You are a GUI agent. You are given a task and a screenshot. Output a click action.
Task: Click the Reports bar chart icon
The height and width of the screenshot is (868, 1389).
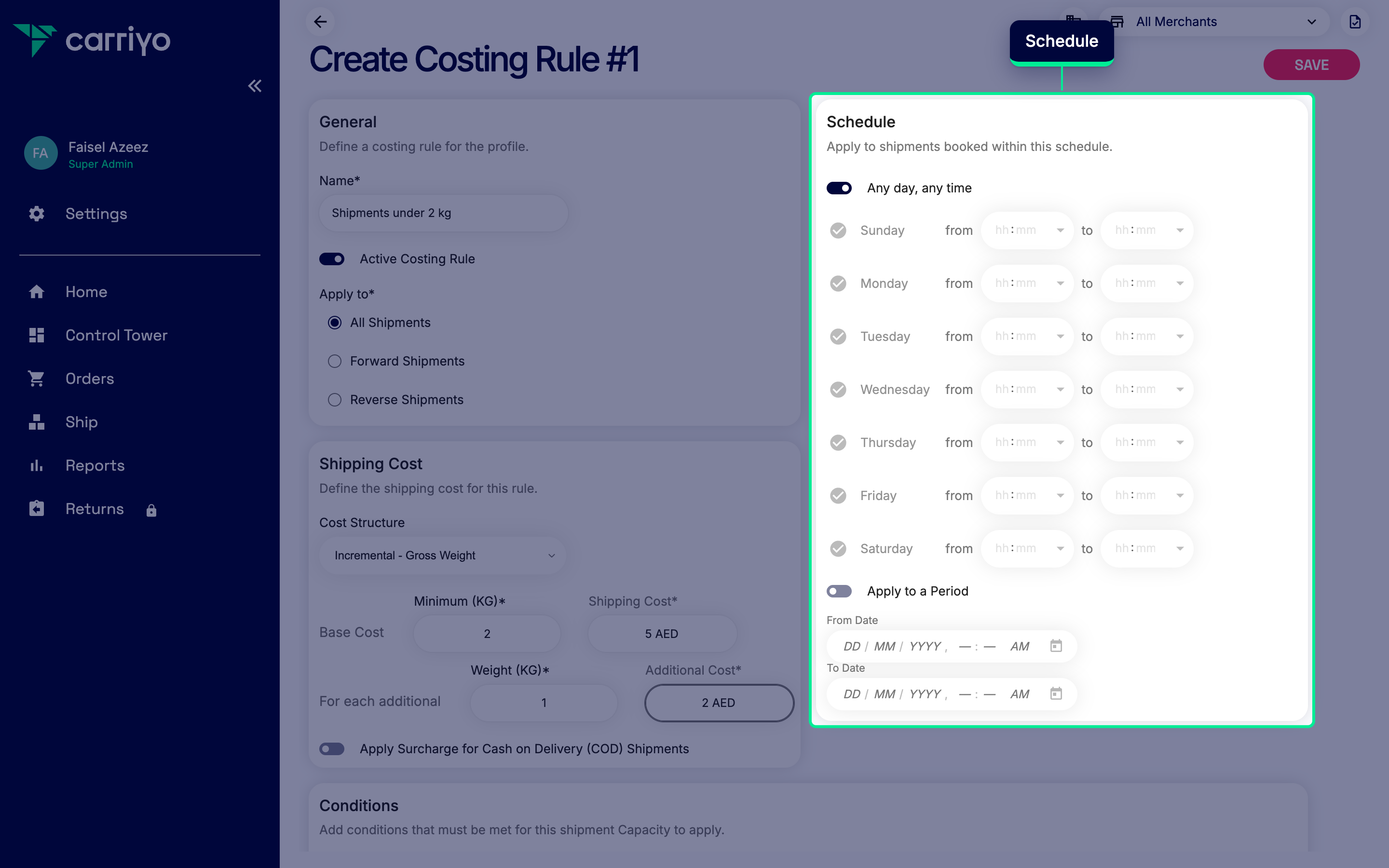coord(37,465)
